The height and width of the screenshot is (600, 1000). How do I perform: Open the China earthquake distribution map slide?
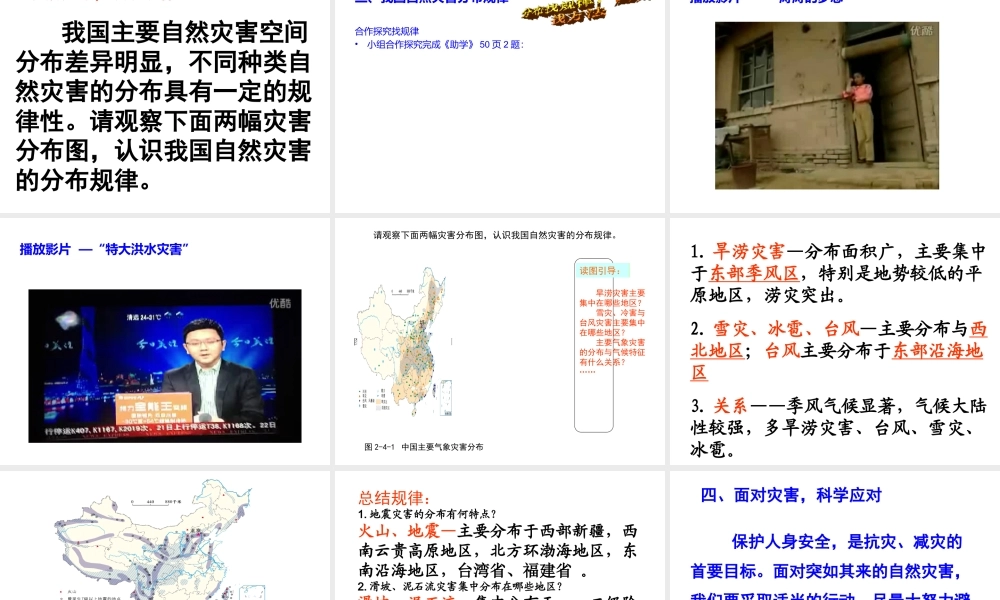click(165, 536)
